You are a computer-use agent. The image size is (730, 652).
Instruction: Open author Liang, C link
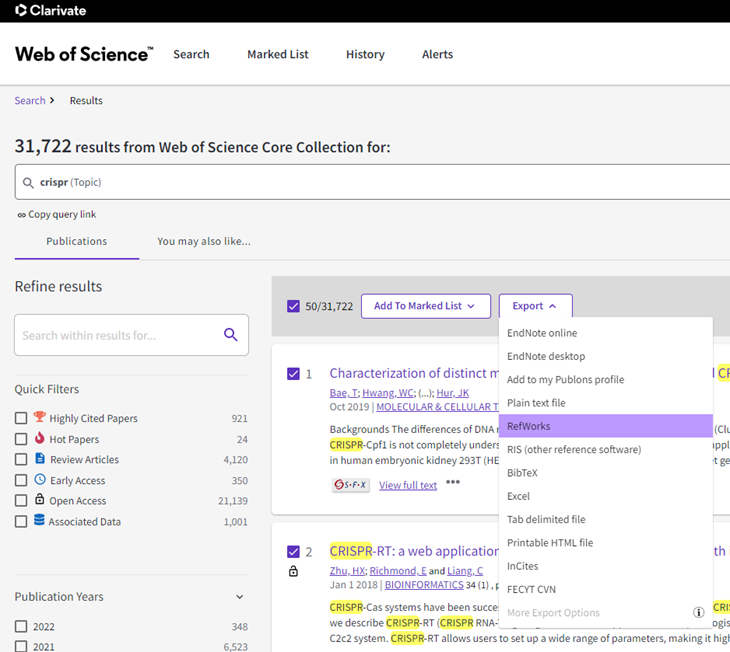point(465,571)
